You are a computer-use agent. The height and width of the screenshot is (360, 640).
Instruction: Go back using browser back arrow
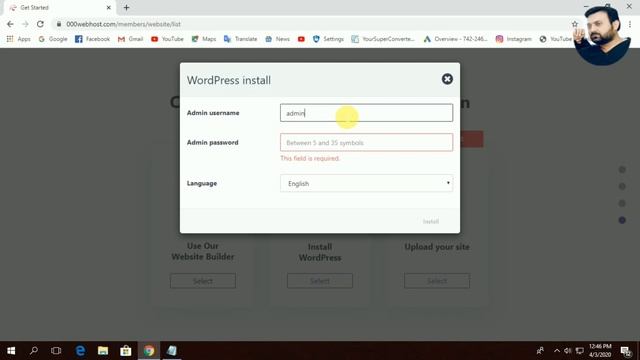(10, 24)
